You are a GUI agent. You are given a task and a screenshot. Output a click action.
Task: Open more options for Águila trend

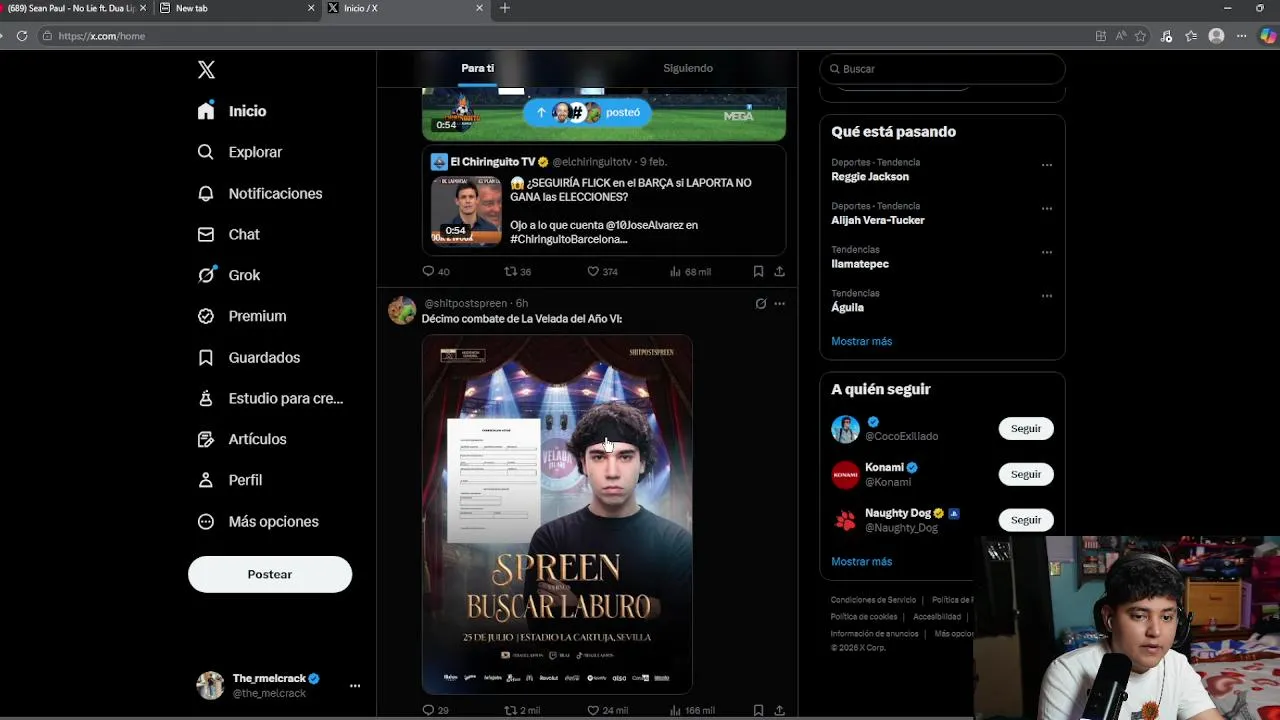[x=1047, y=296]
